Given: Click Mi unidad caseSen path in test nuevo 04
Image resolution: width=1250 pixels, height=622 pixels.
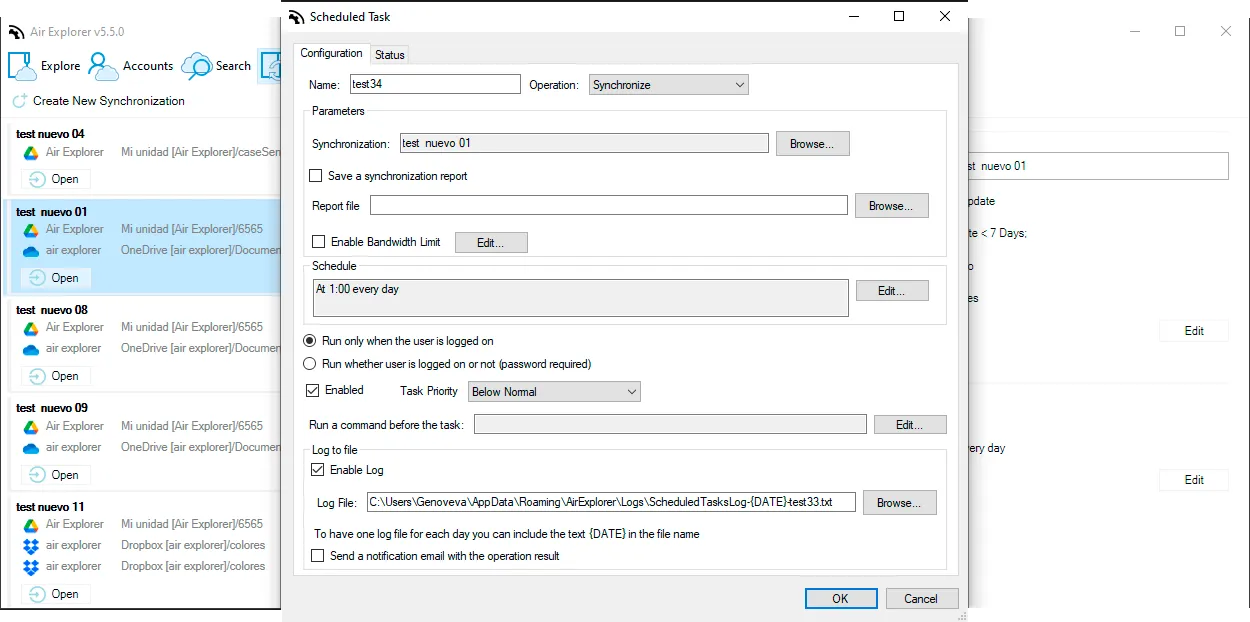Looking at the screenshot, I should [x=200, y=152].
